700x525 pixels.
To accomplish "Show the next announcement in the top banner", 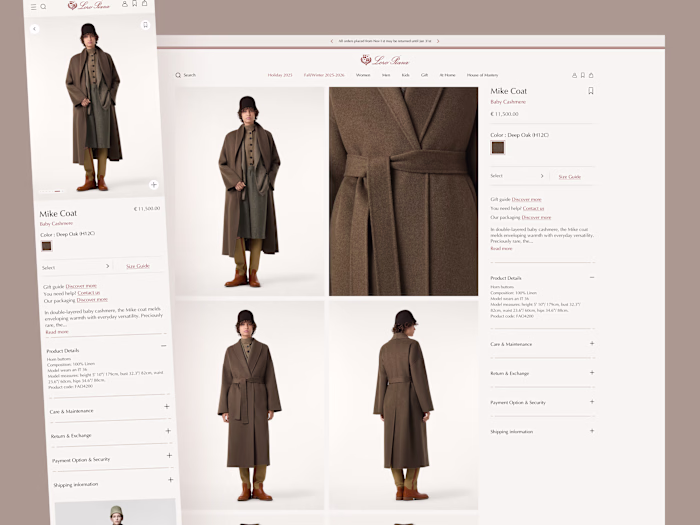I will click(x=438, y=41).
